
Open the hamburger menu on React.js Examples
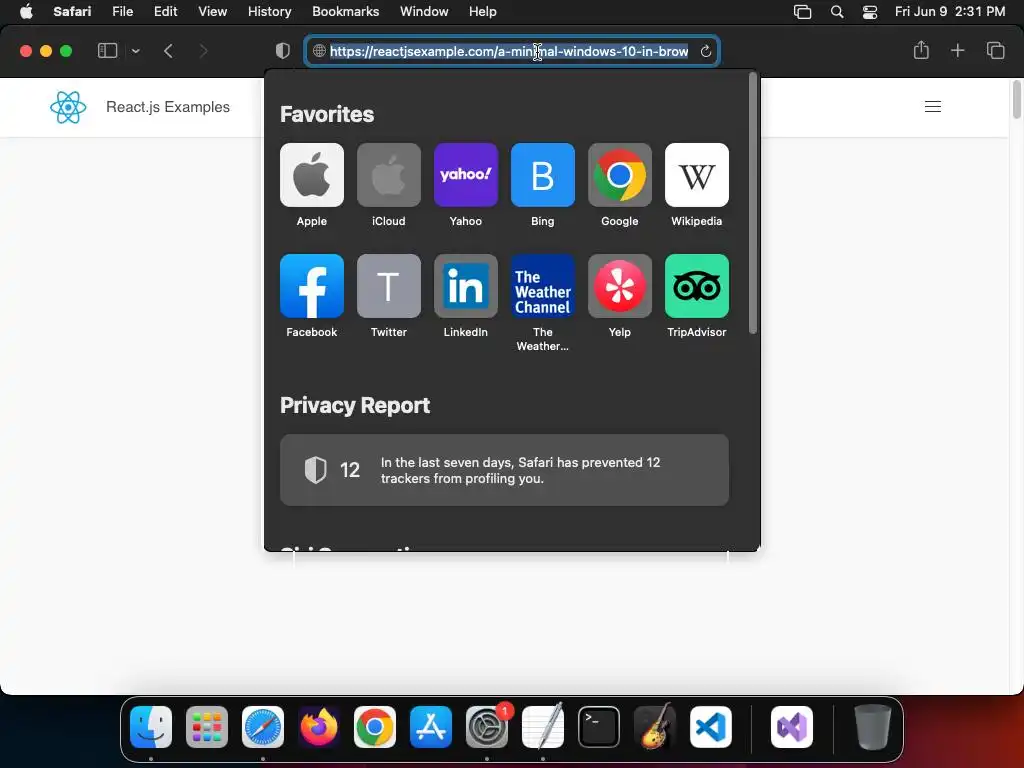click(933, 106)
